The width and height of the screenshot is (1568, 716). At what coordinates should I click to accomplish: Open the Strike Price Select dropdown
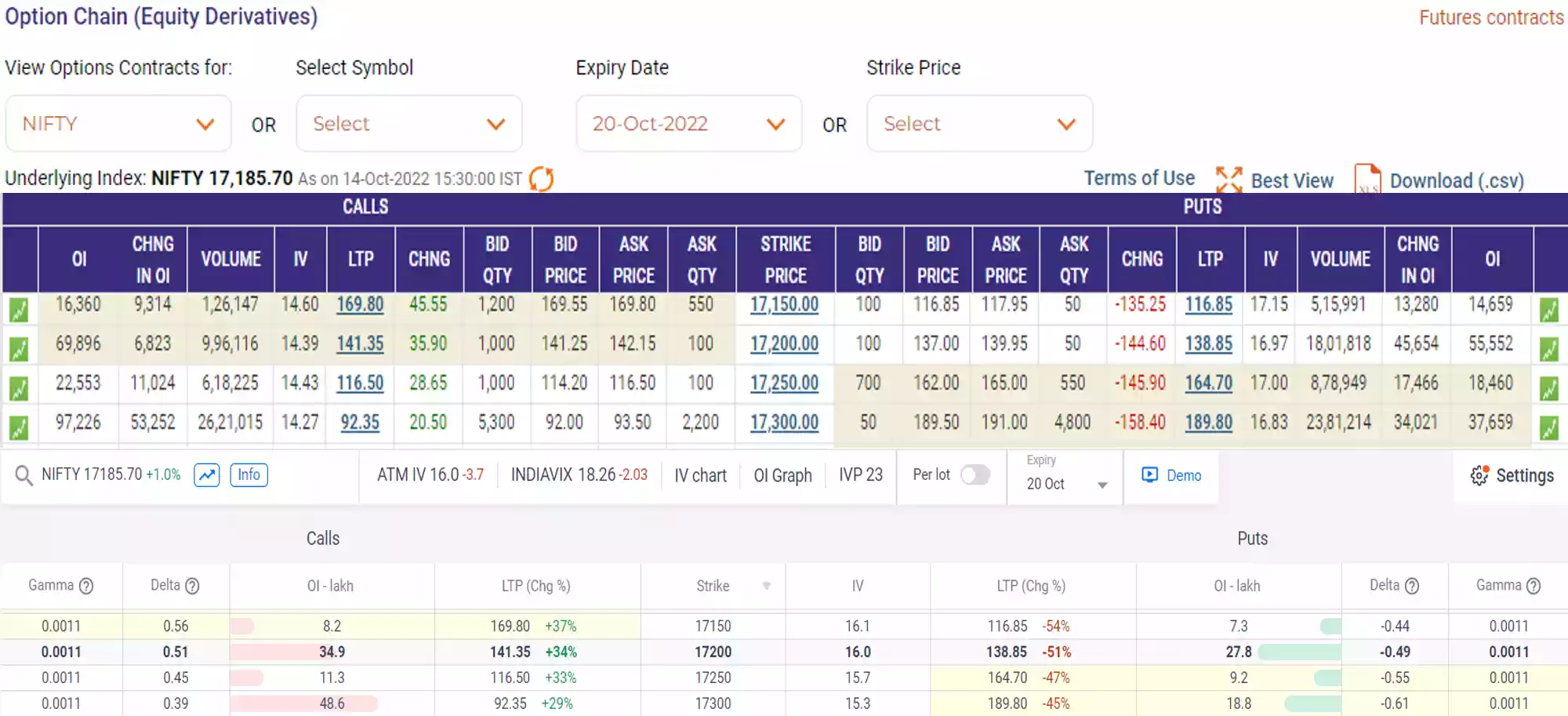tap(980, 123)
